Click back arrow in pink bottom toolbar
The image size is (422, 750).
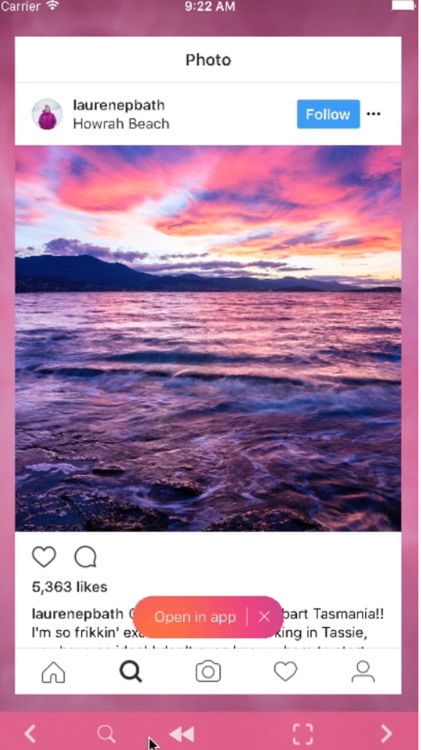pos(30,733)
